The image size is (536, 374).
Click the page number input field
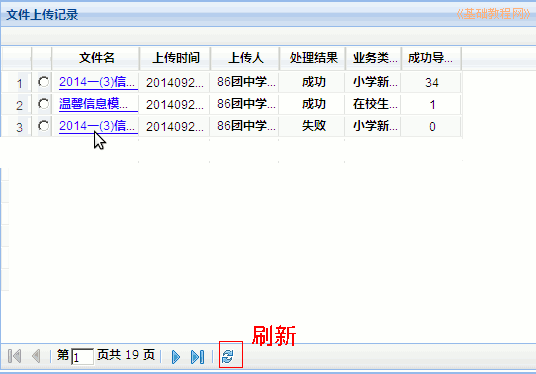(82, 357)
